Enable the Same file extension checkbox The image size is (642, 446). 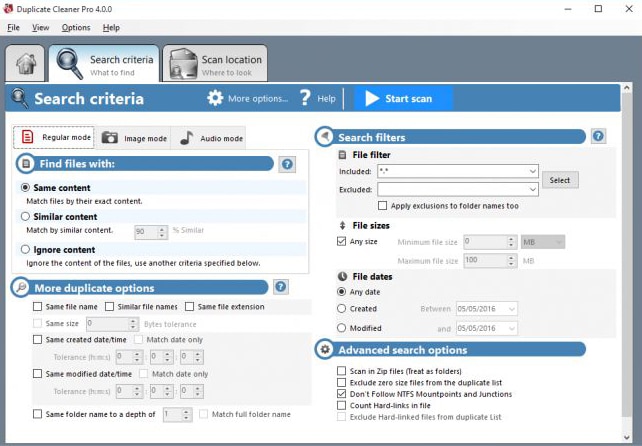[189, 306]
